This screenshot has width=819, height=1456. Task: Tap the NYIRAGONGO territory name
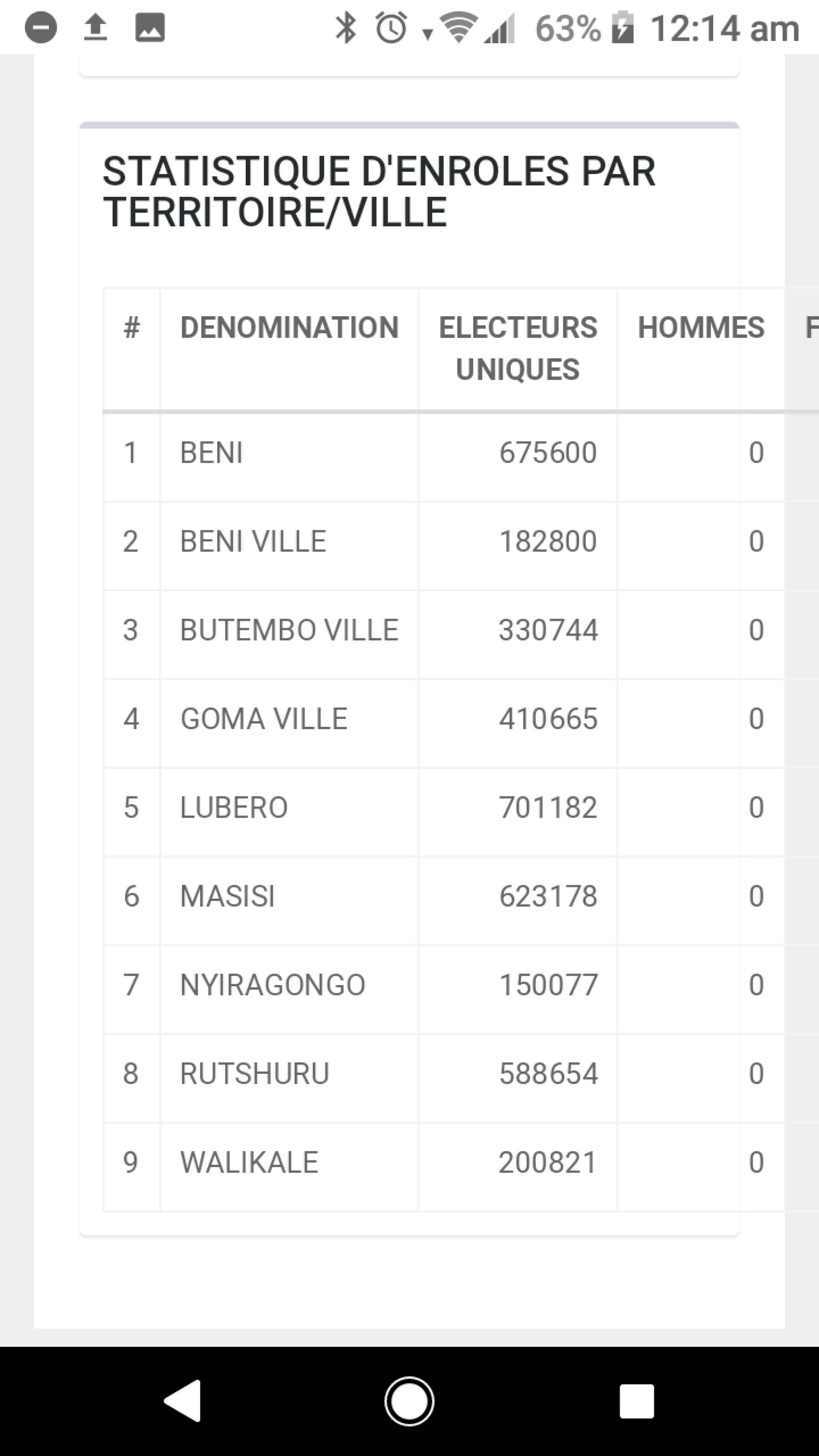click(x=273, y=985)
